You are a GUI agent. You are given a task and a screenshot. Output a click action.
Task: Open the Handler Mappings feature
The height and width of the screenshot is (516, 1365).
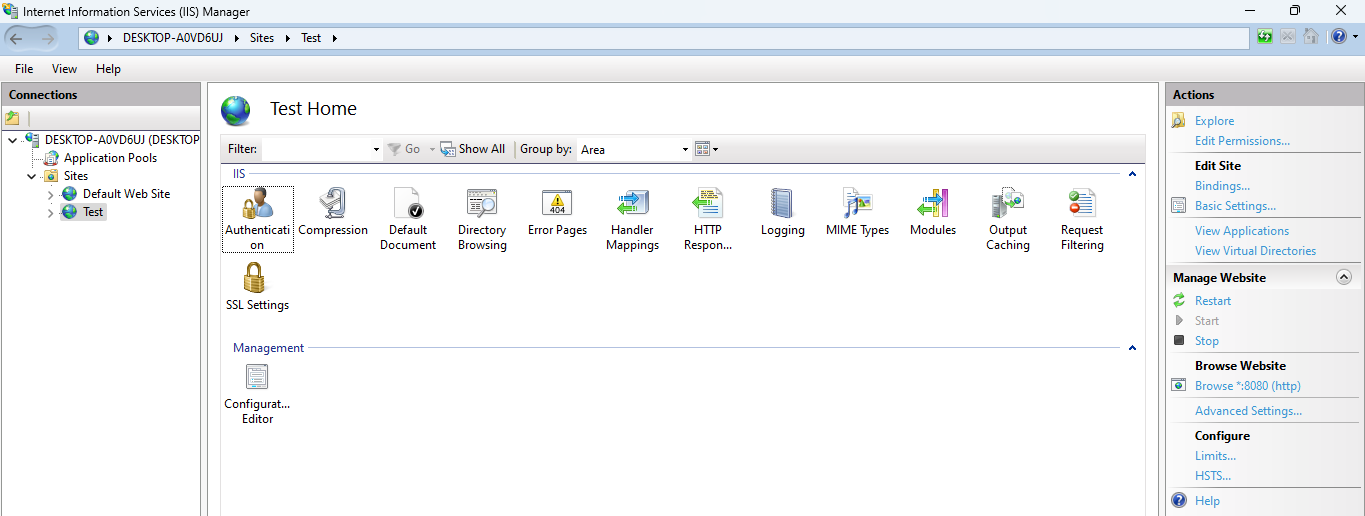click(632, 219)
